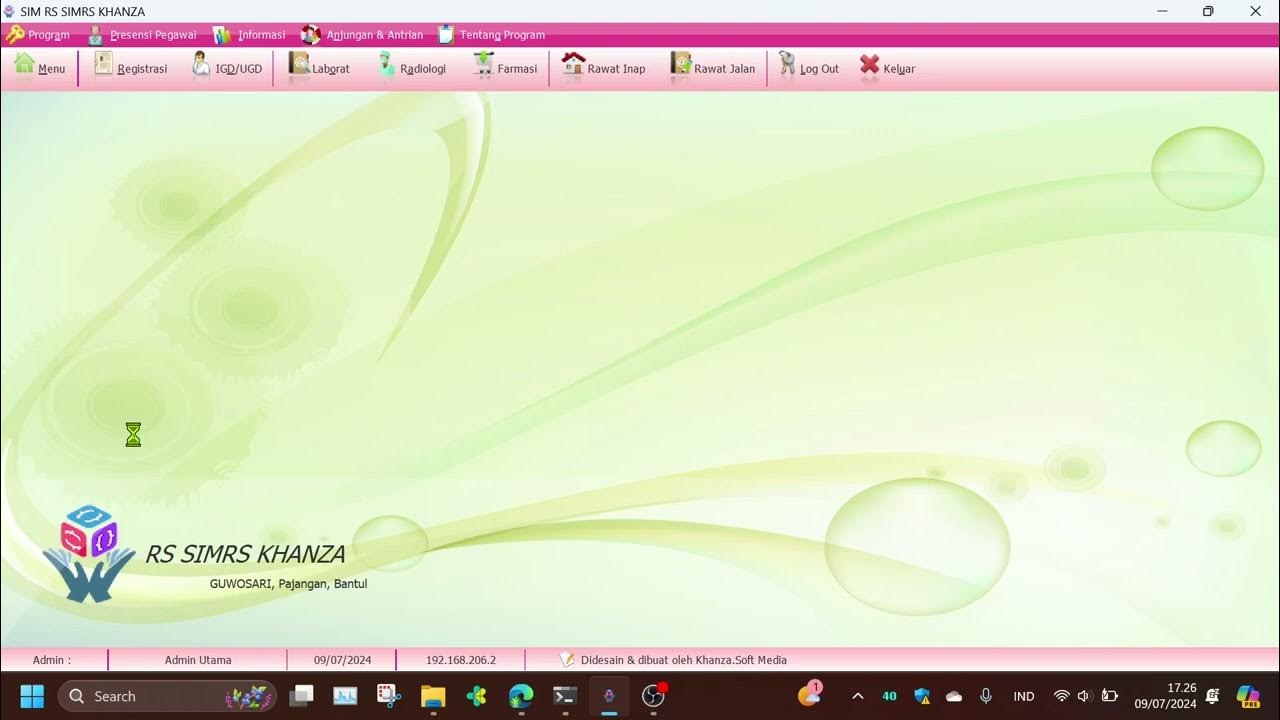Click the 'RS SIMRS KHANZA' hospital name text

point(245,554)
